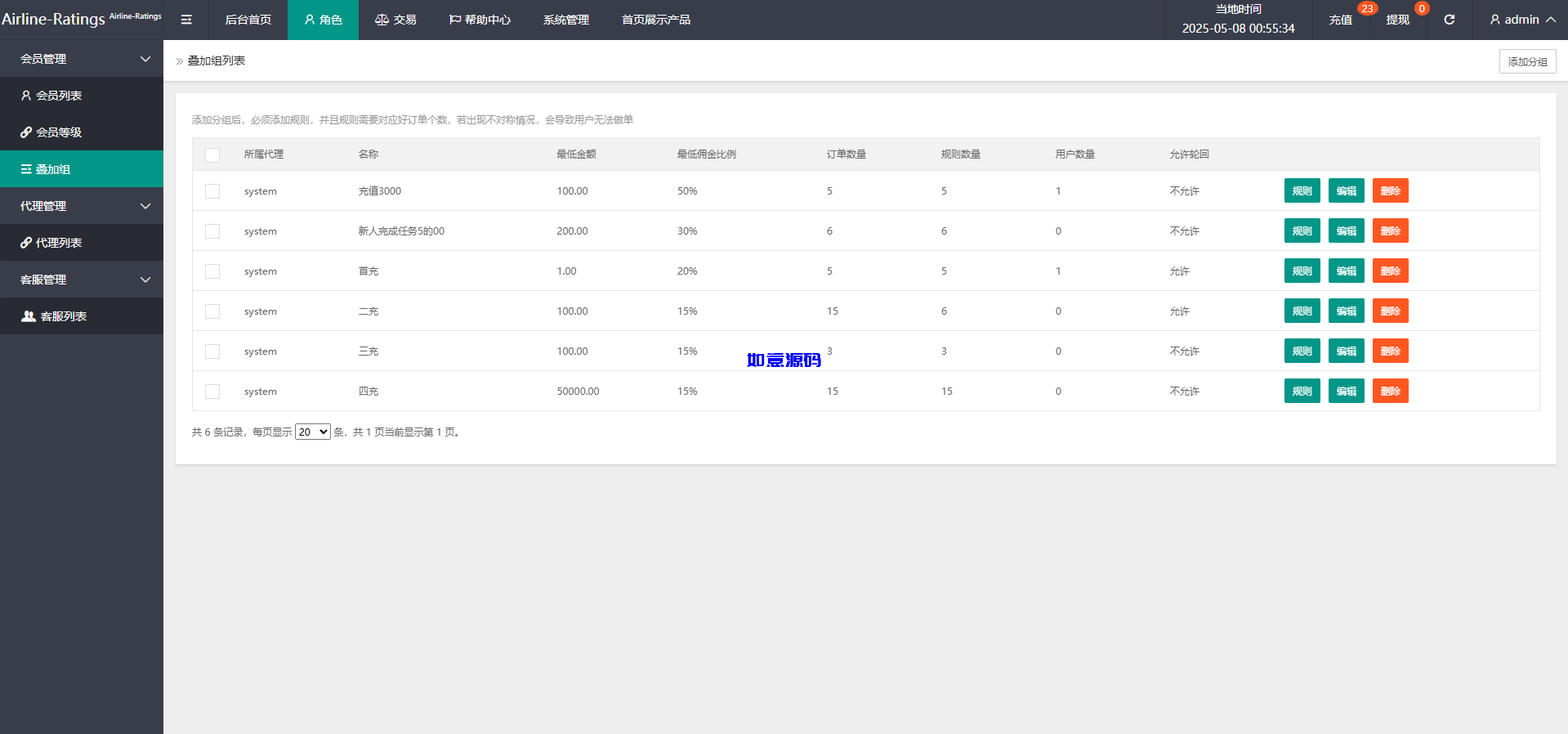
Task: Collapse the 客服管理 sidebar group
Action: (82, 280)
